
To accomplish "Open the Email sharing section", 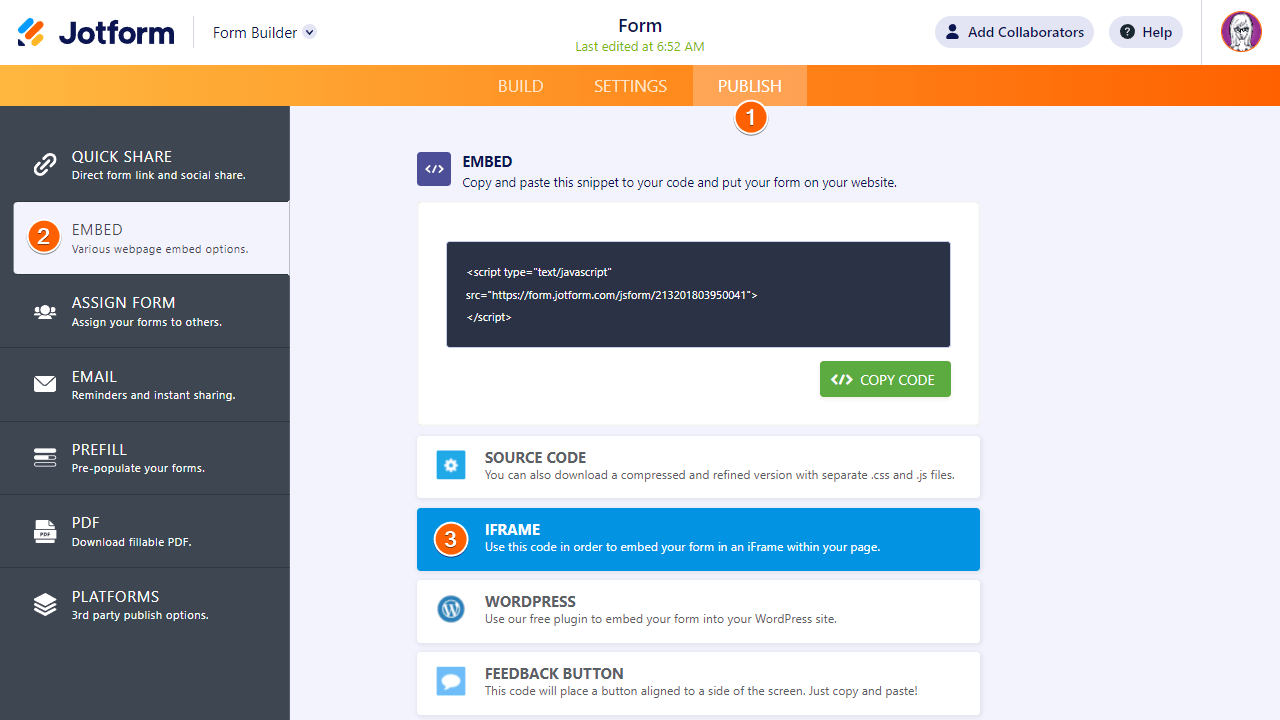I will coord(145,385).
